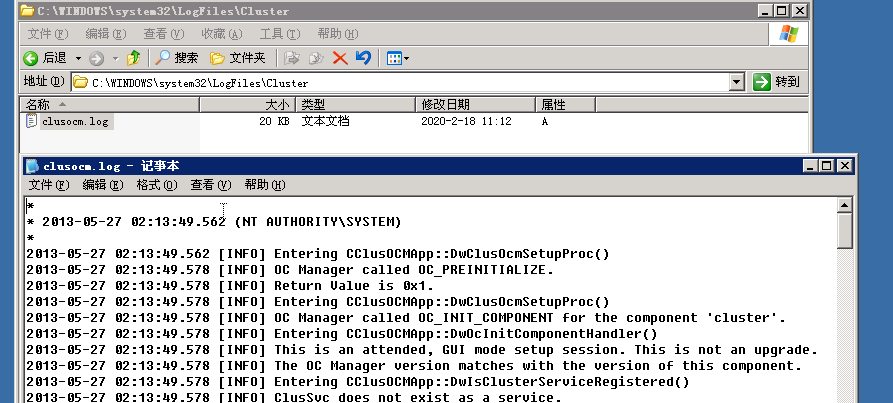Expand the address bar dropdown arrow

[x=737, y=83]
